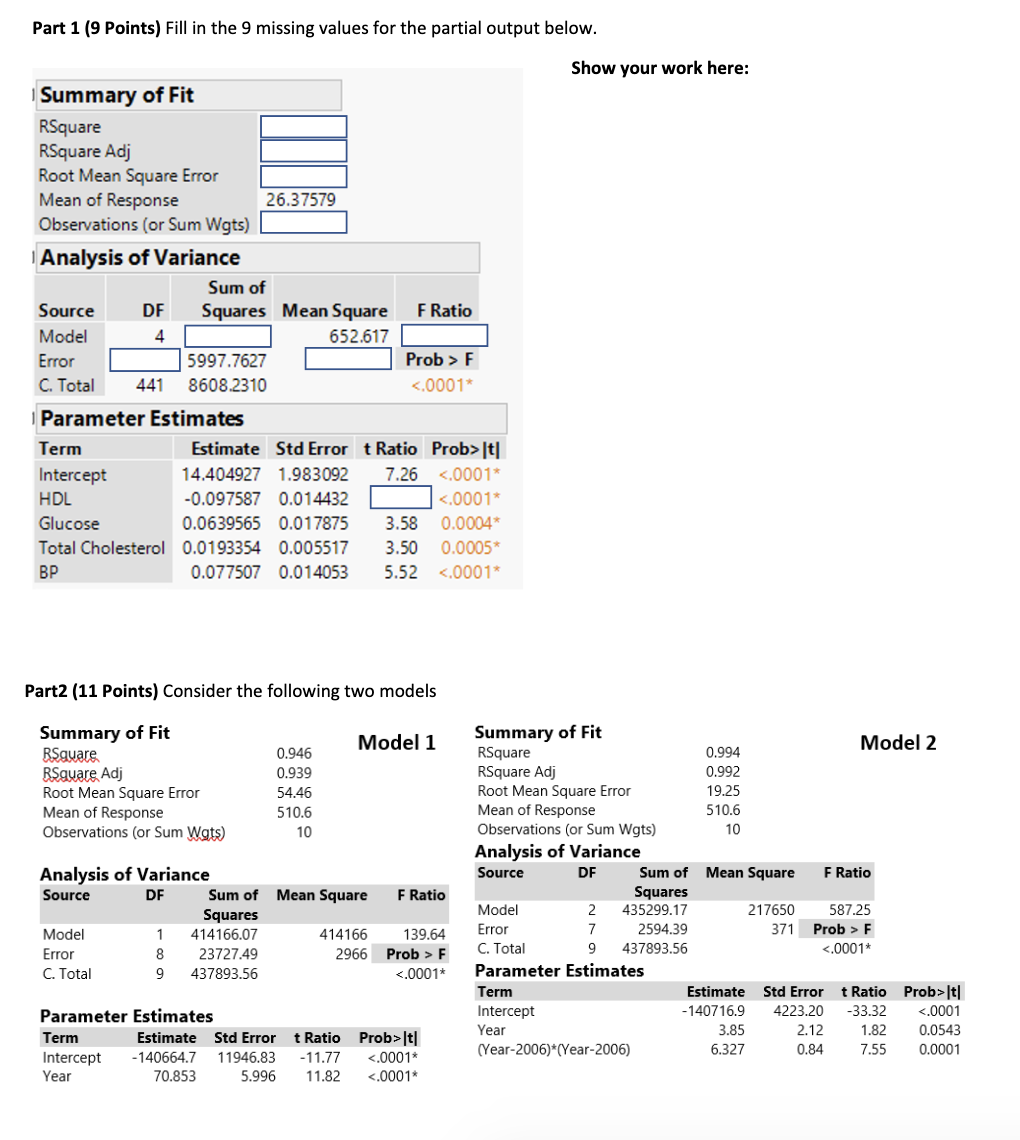Select Model 1 Year estimate 70.853
This screenshot has width=1020, height=1140.
(x=174, y=1077)
